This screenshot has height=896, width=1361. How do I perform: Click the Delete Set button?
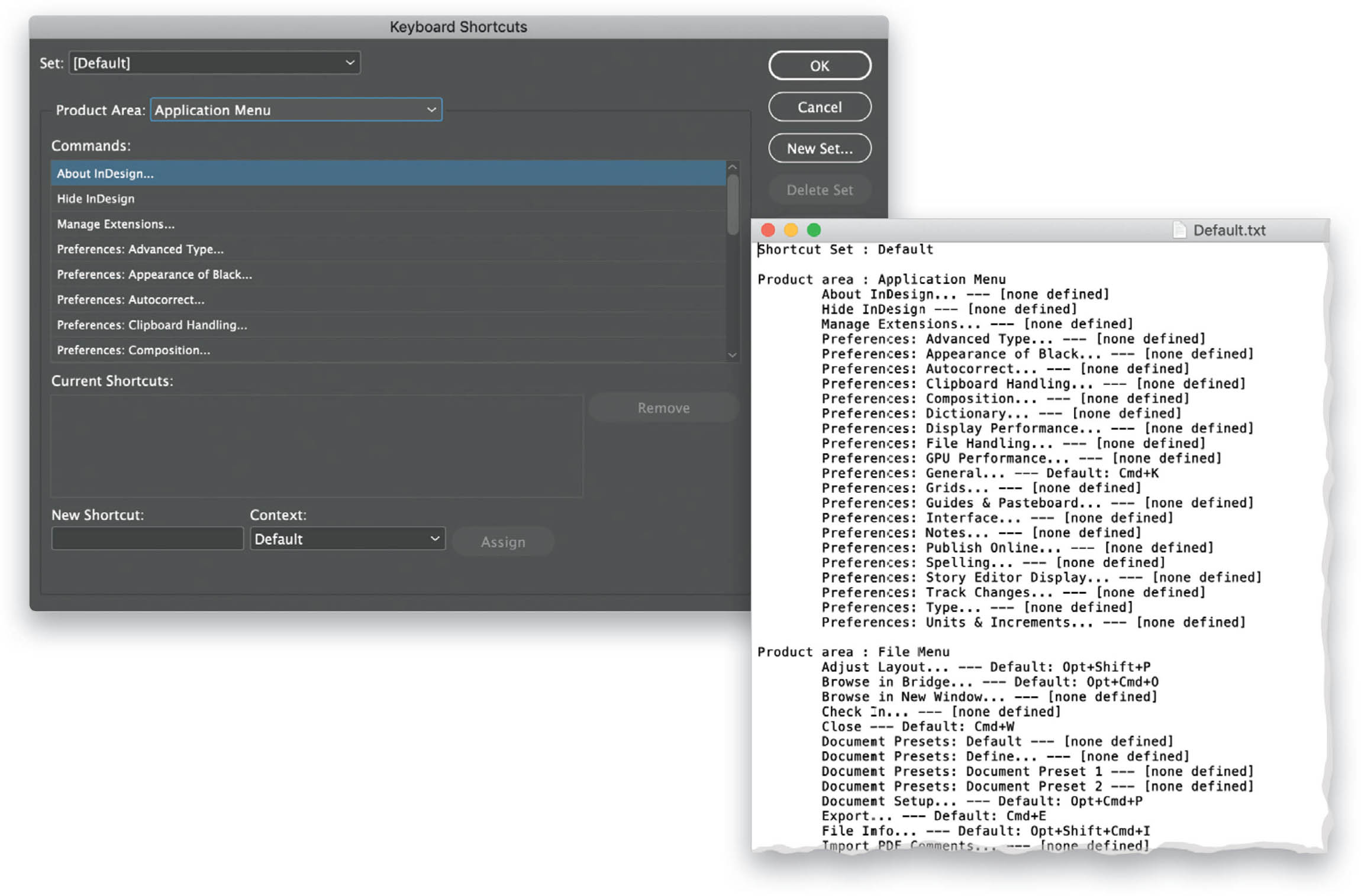click(x=820, y=190)
